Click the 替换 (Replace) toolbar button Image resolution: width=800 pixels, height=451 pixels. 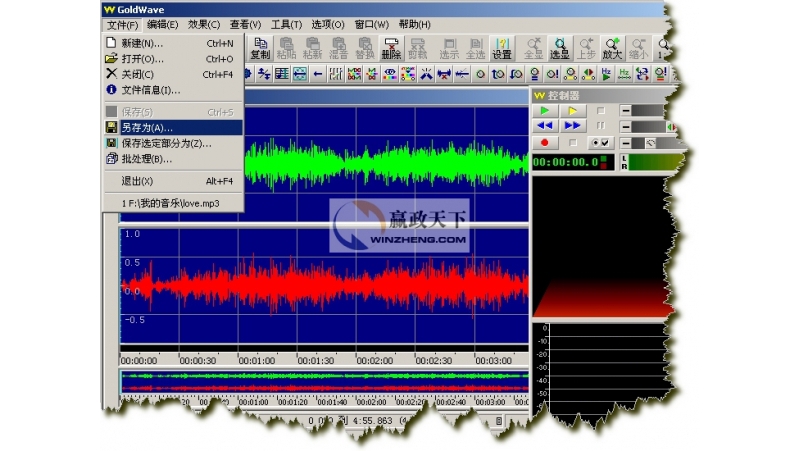click(x=365, y=48)
